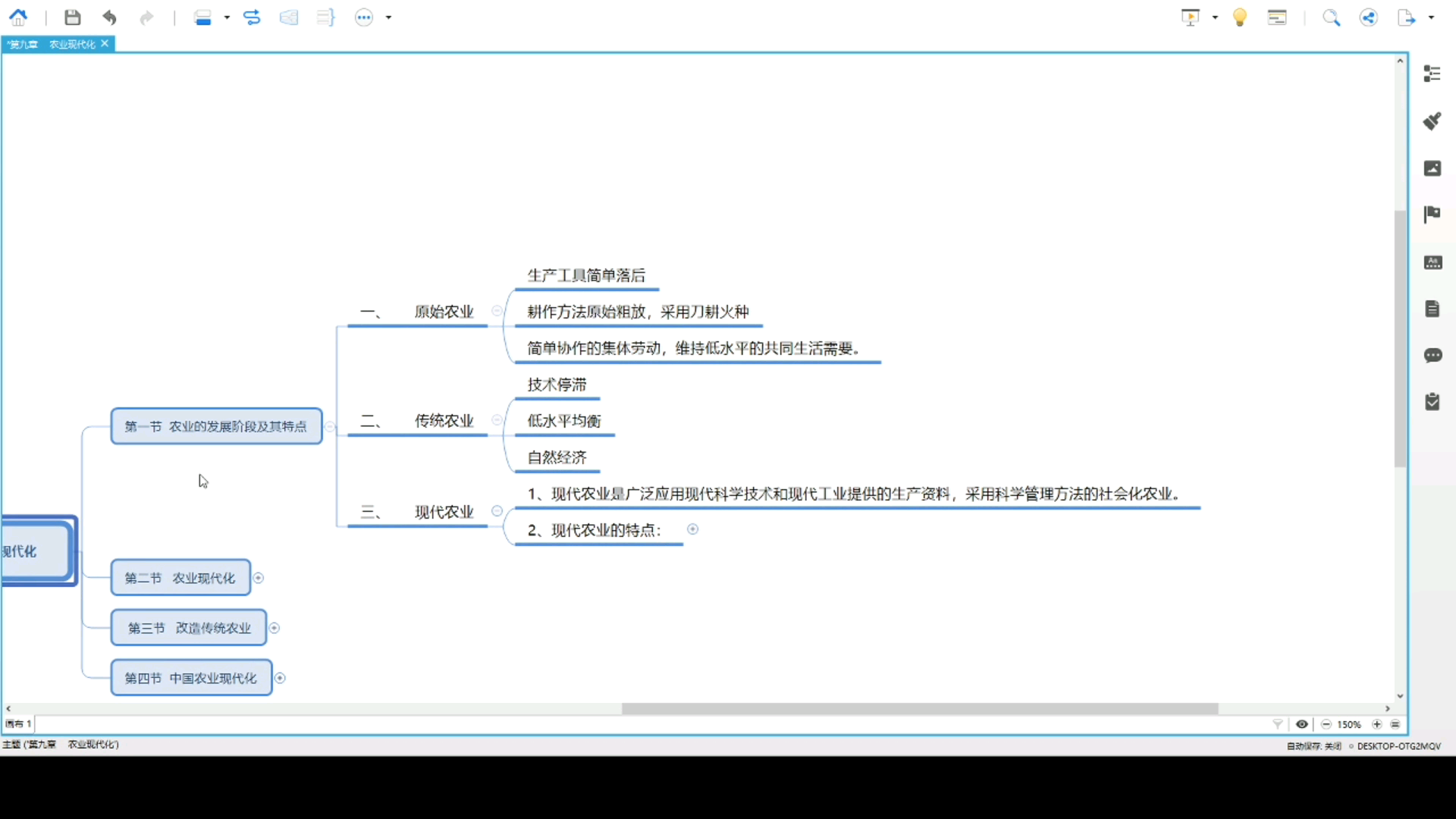The image size is (1456, 819).
Task: Expand the 第二节 农业现代化 branch
Action: click(x=258, y=577)
